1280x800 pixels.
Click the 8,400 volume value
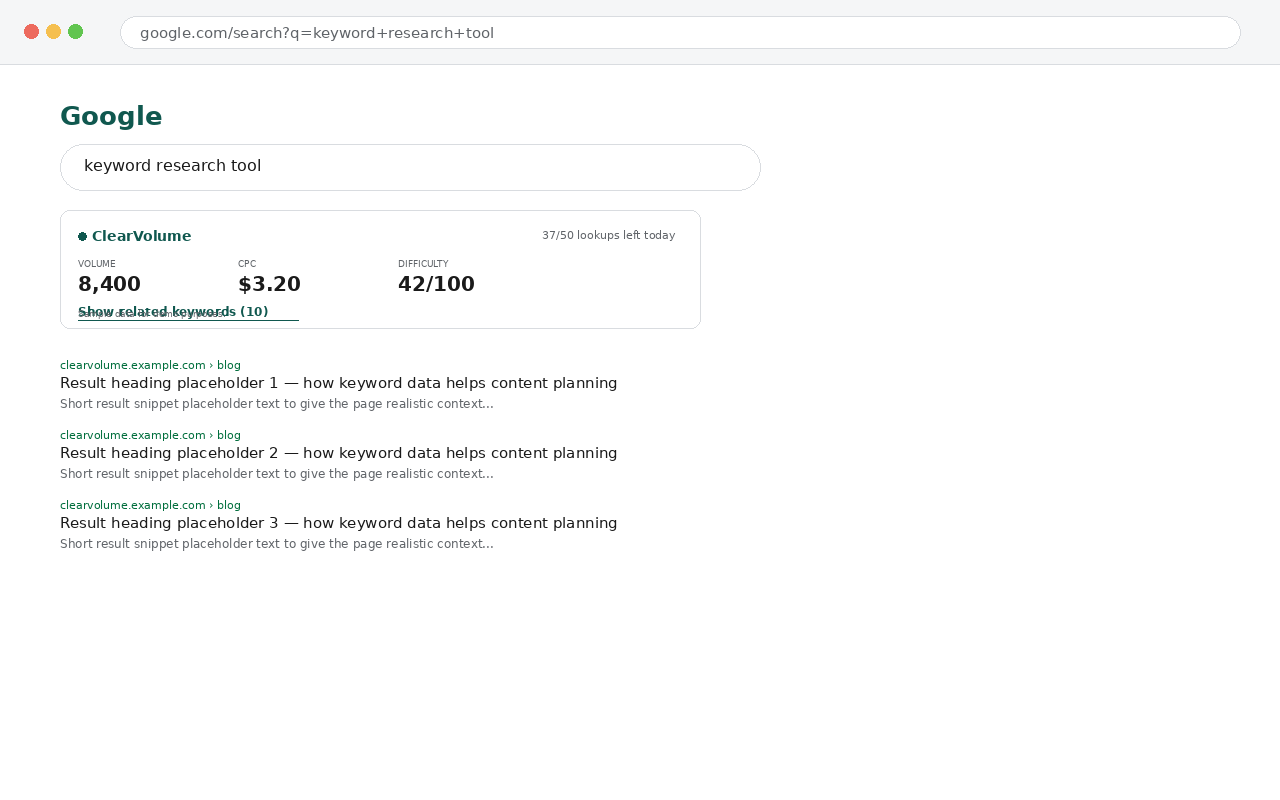coord(109,284)
